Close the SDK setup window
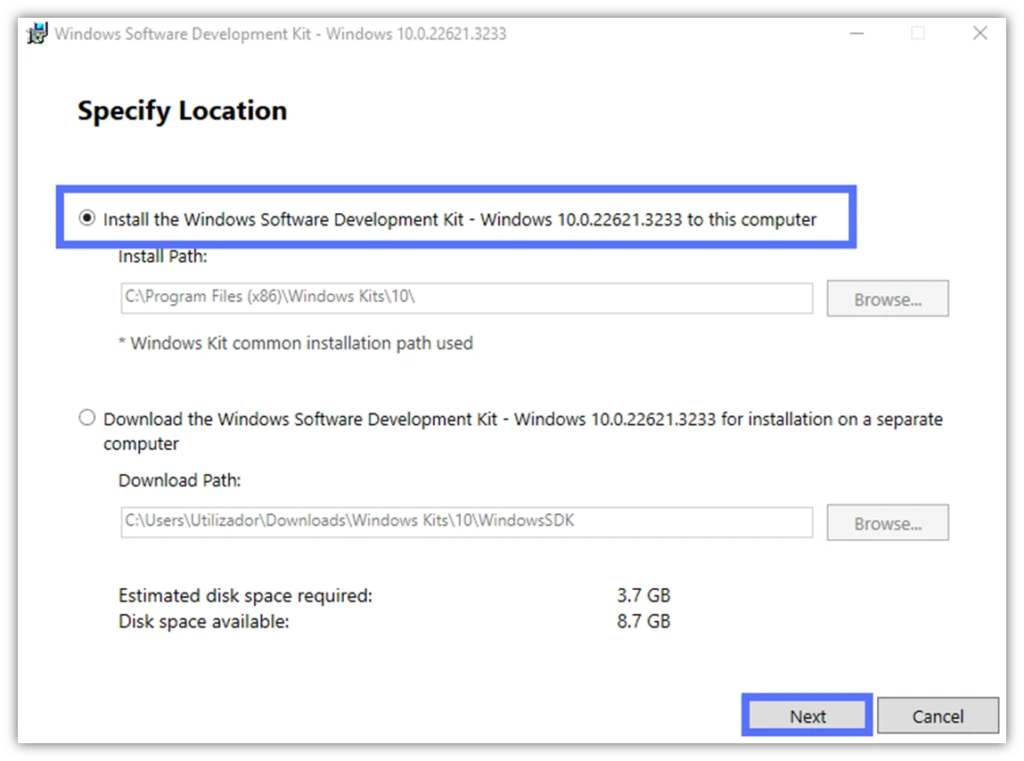The image size is (1024, 761). click(x=980, y=33)
